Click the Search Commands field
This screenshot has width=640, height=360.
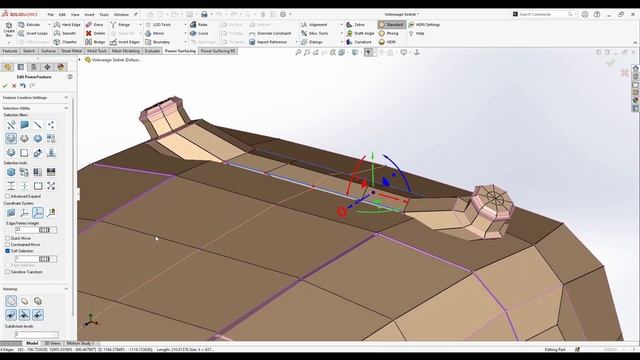tap(543, 14)
